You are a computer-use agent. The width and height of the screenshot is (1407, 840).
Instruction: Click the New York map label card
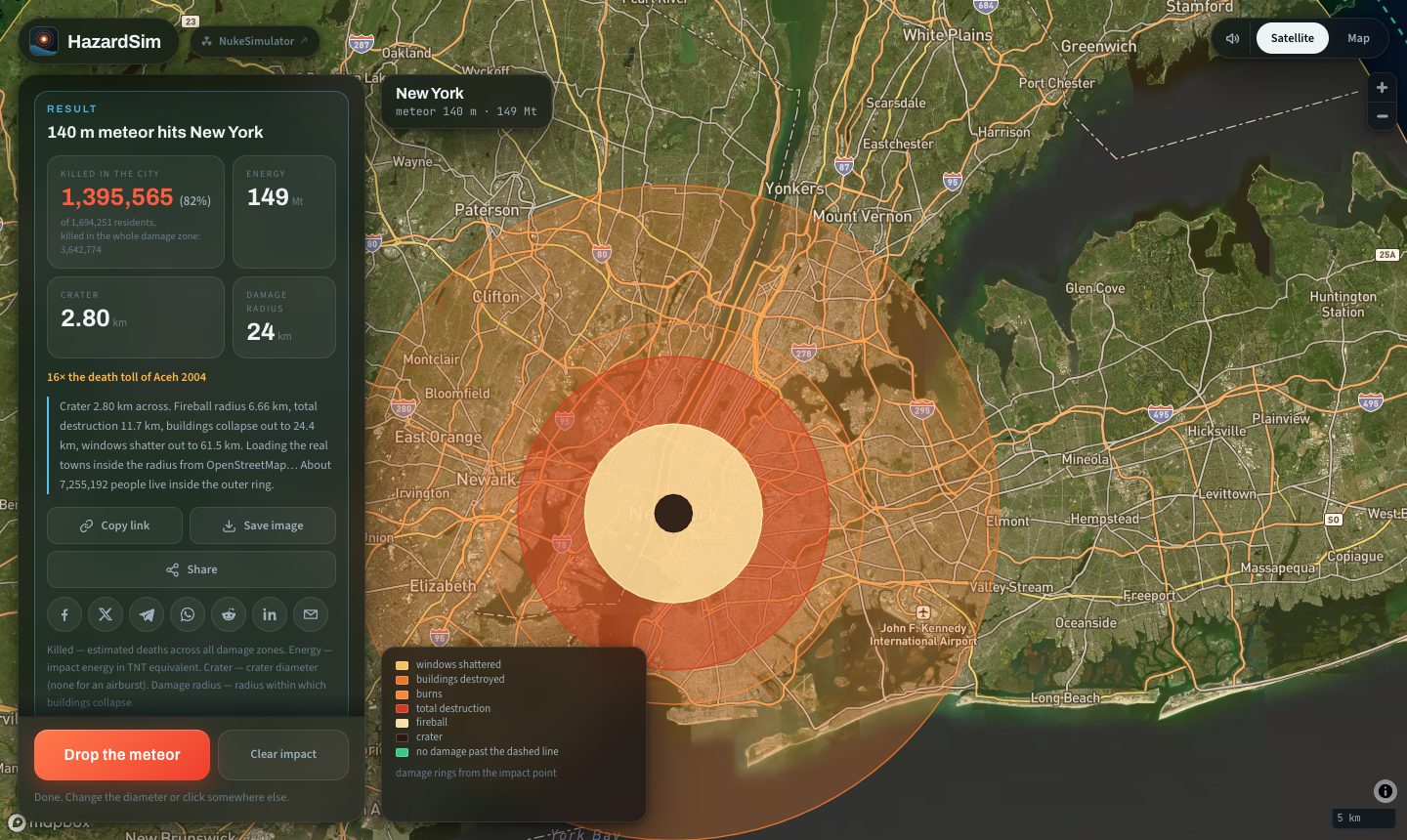pyautogui.click(x=466, y=102)
